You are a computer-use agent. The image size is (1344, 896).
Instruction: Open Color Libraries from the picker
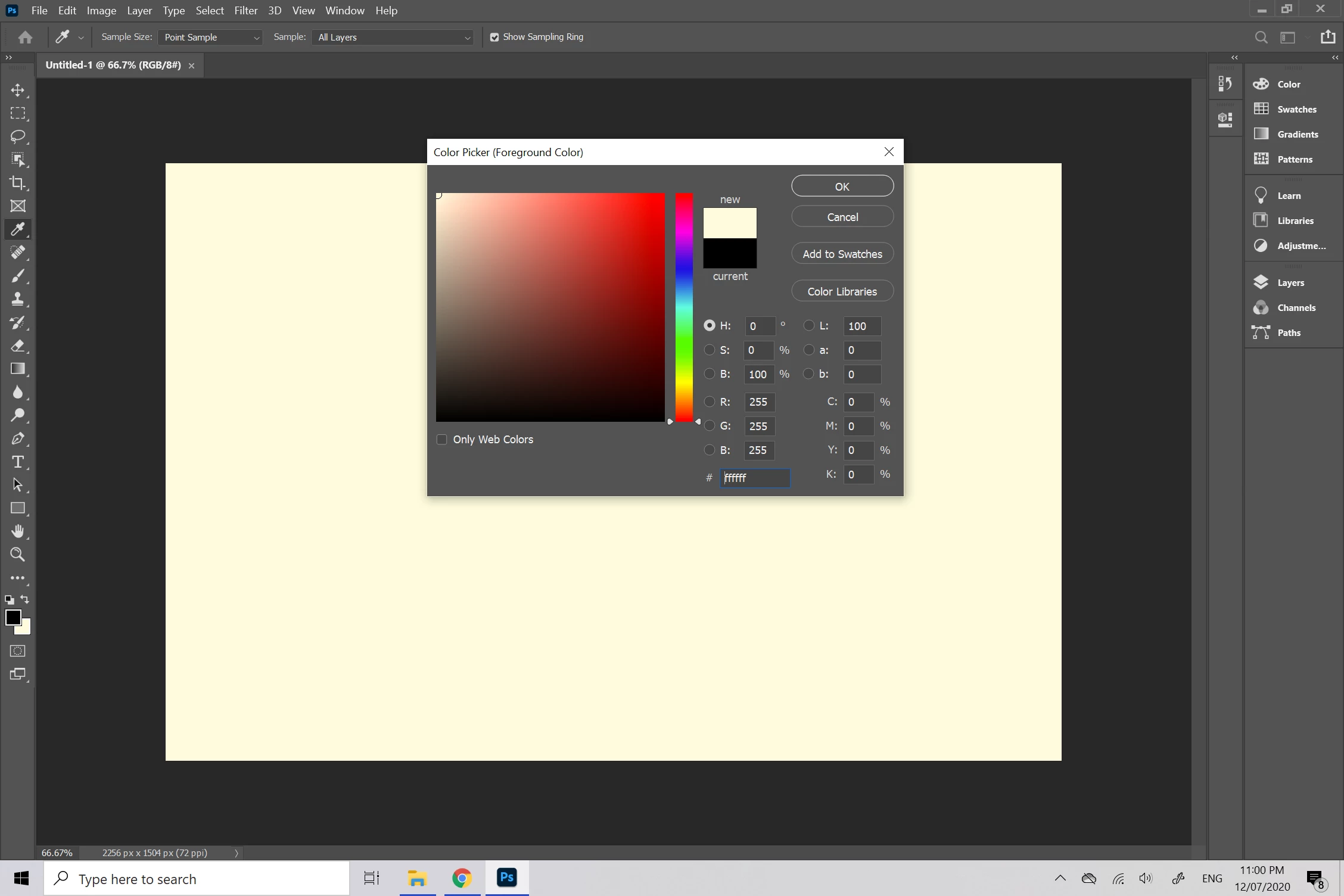pyautogui.click(x=842, y=291)
